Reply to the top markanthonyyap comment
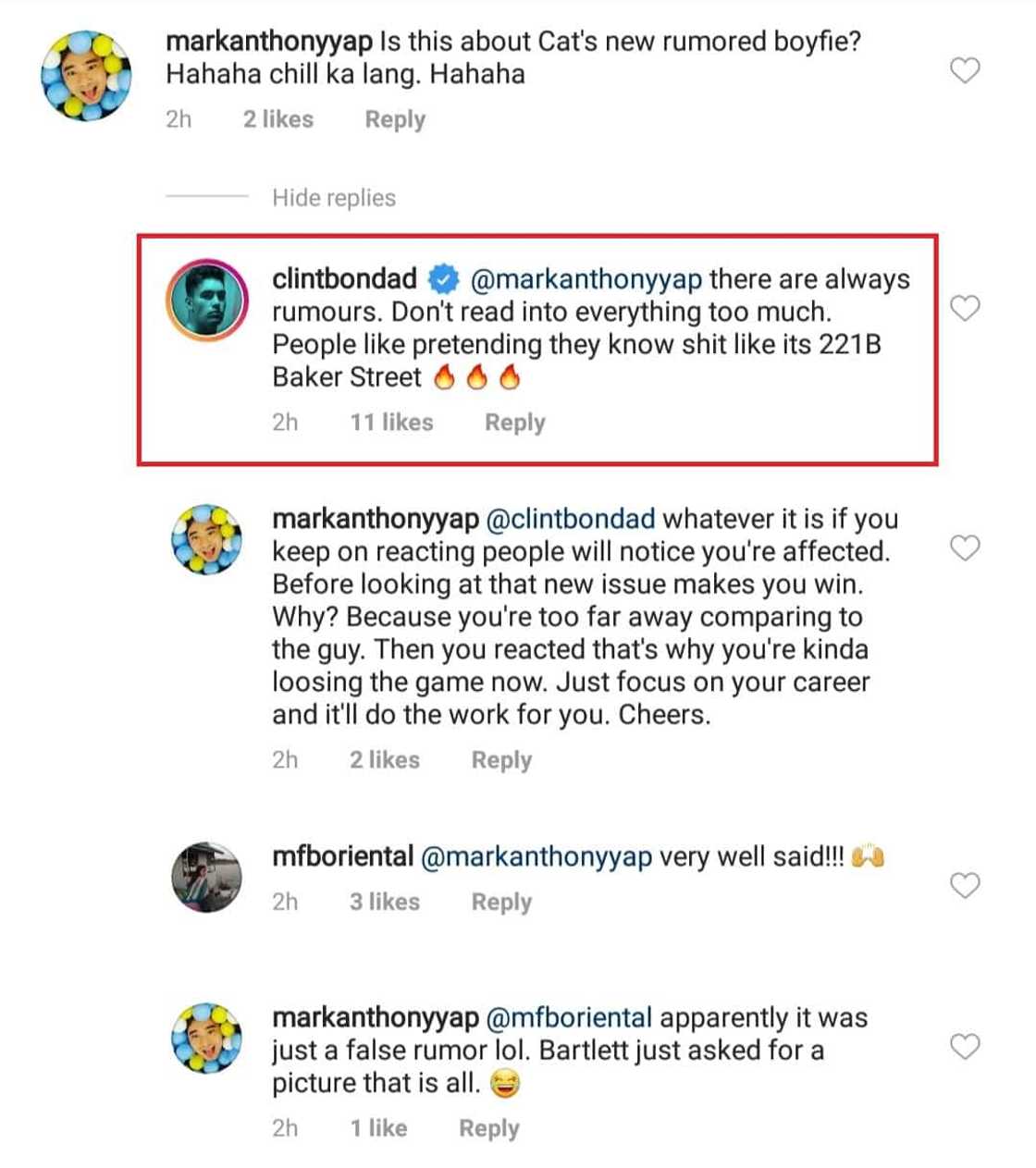Image resolution: width=1036 pixels, height=1168 pixels. coord(395,119)
